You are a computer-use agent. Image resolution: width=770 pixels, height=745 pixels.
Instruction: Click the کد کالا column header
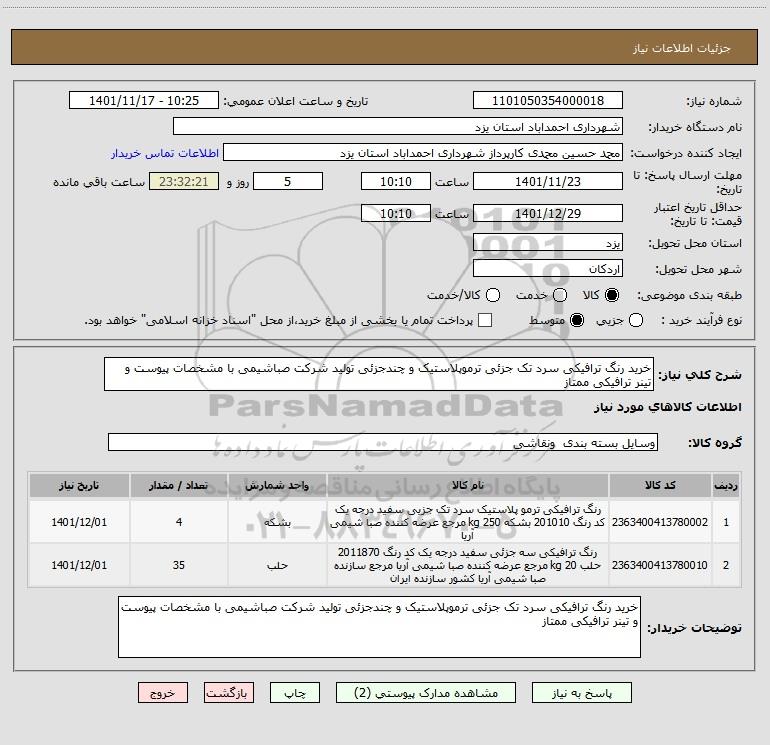[x=660, y=485]
